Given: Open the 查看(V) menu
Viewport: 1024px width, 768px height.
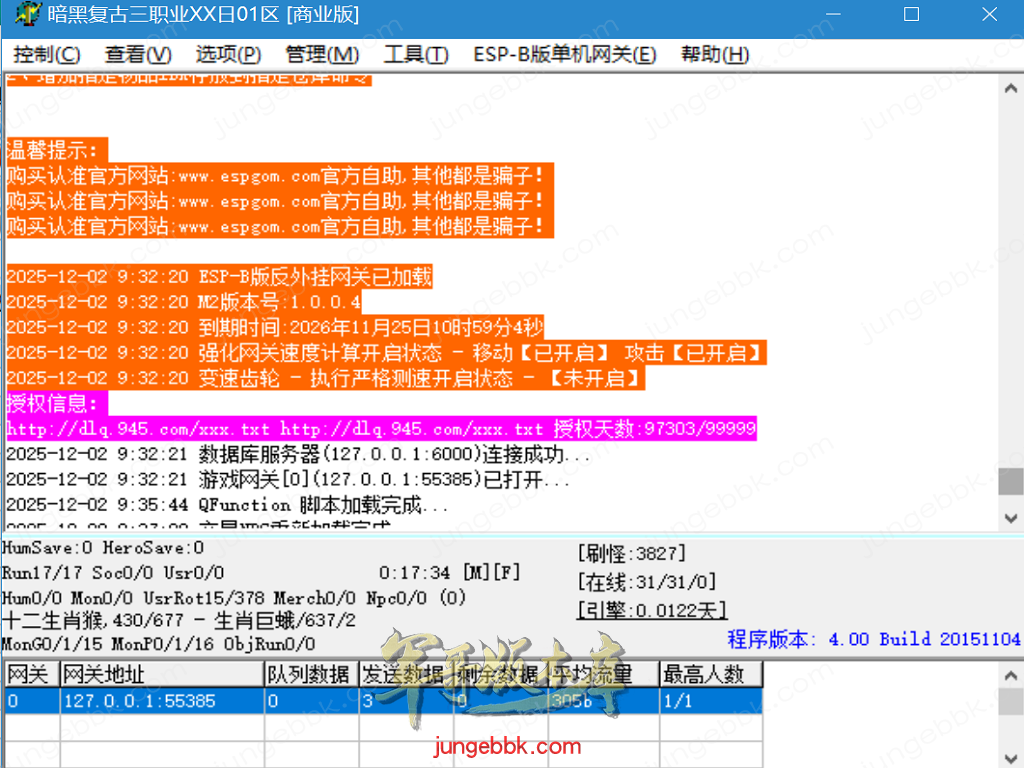Looking at the screenshot, I should 138,55.
